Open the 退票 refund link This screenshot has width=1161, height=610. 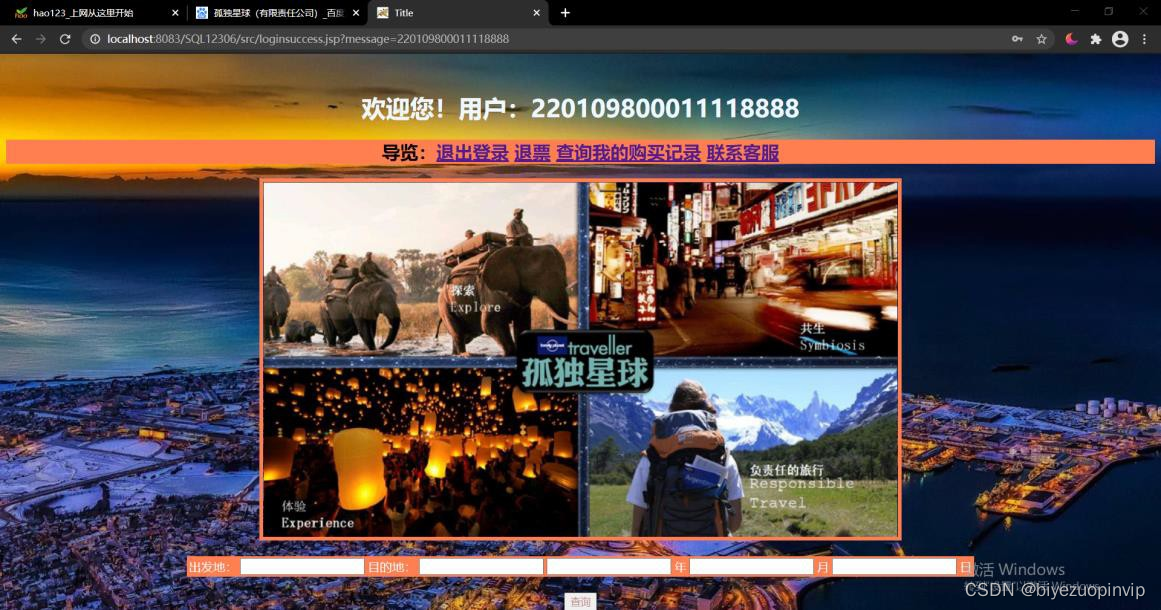(x=532, y=152)
